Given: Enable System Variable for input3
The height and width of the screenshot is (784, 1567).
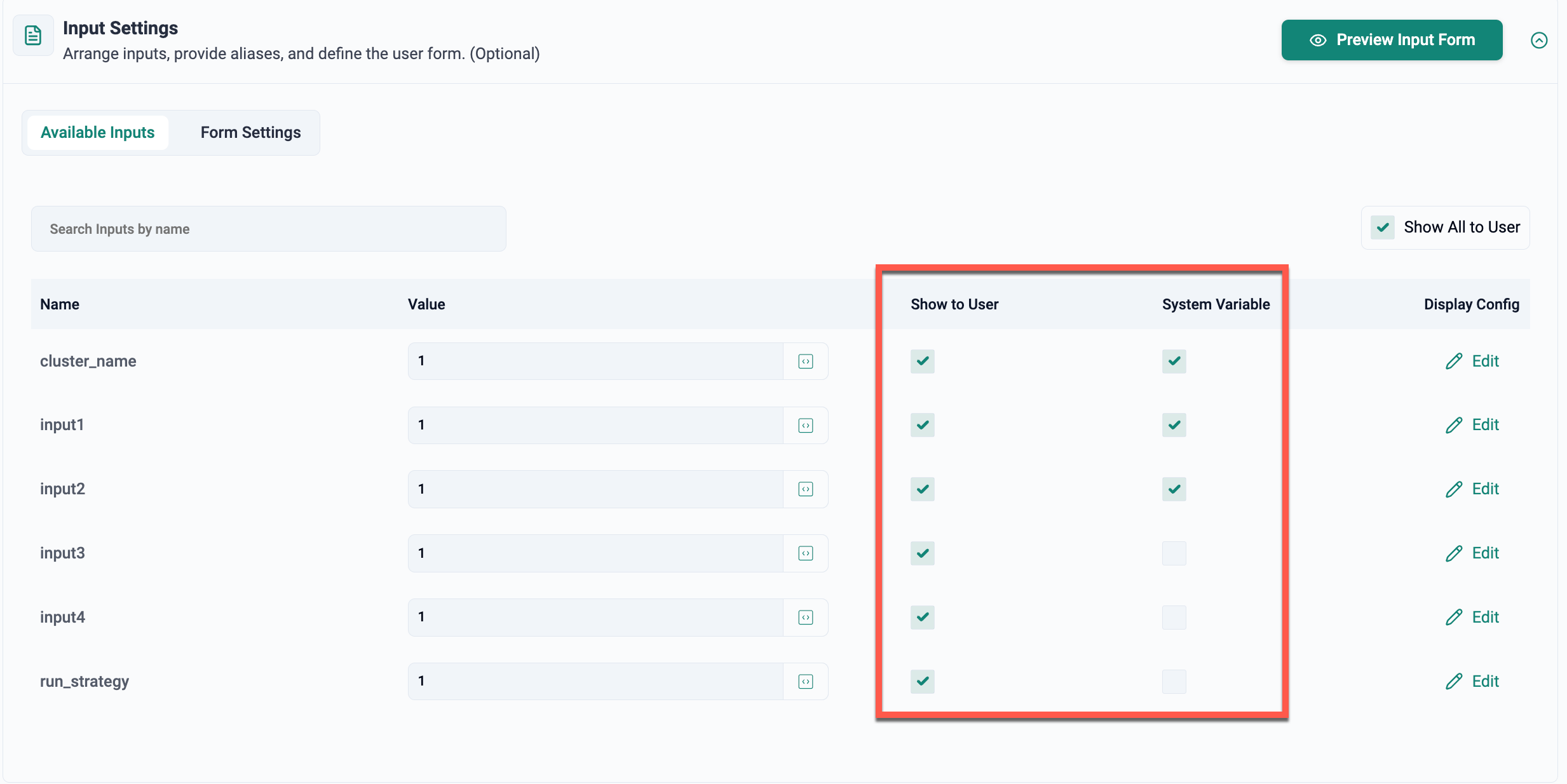Looking at the screenshot, I should click(x=1174, y=553).
